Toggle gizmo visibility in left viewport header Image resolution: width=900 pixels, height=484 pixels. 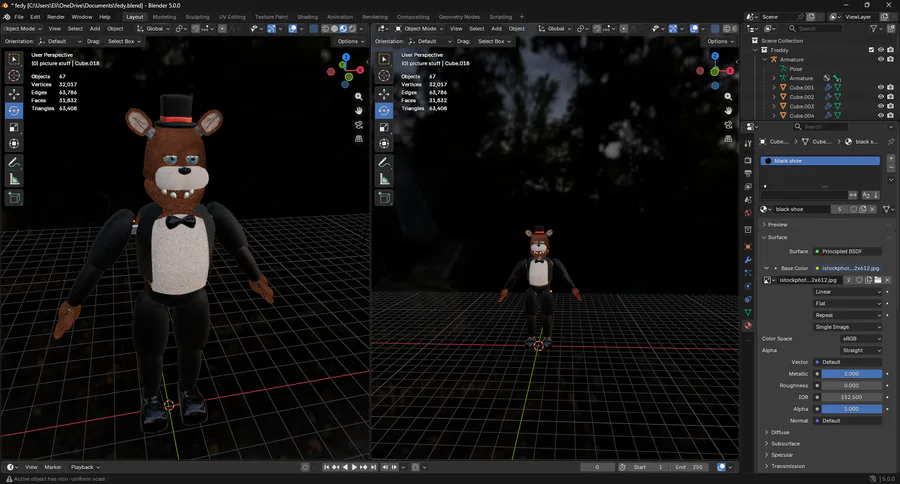coord(271,29)
